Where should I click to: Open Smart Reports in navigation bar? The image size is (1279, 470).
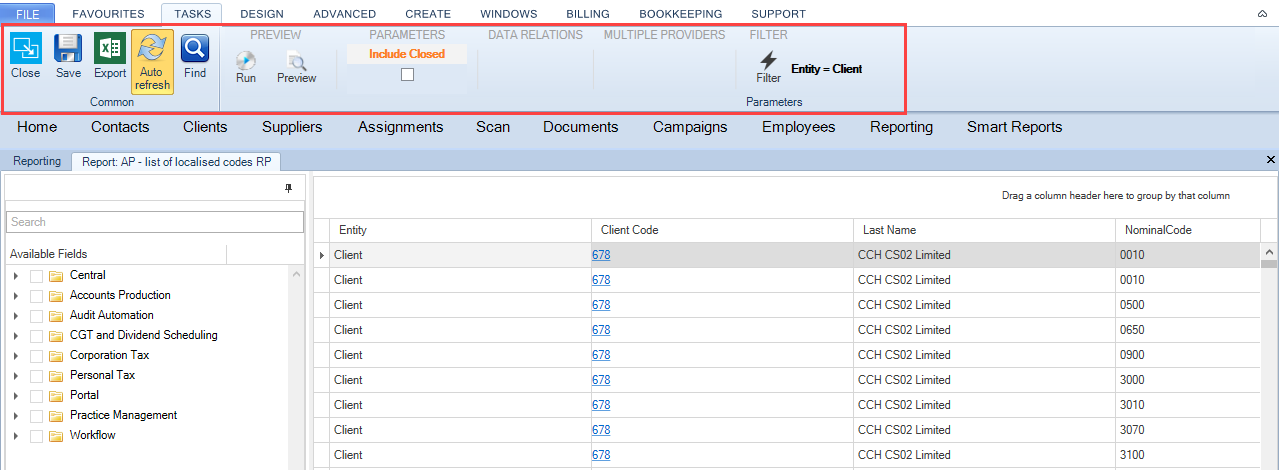pos(1014,127)
